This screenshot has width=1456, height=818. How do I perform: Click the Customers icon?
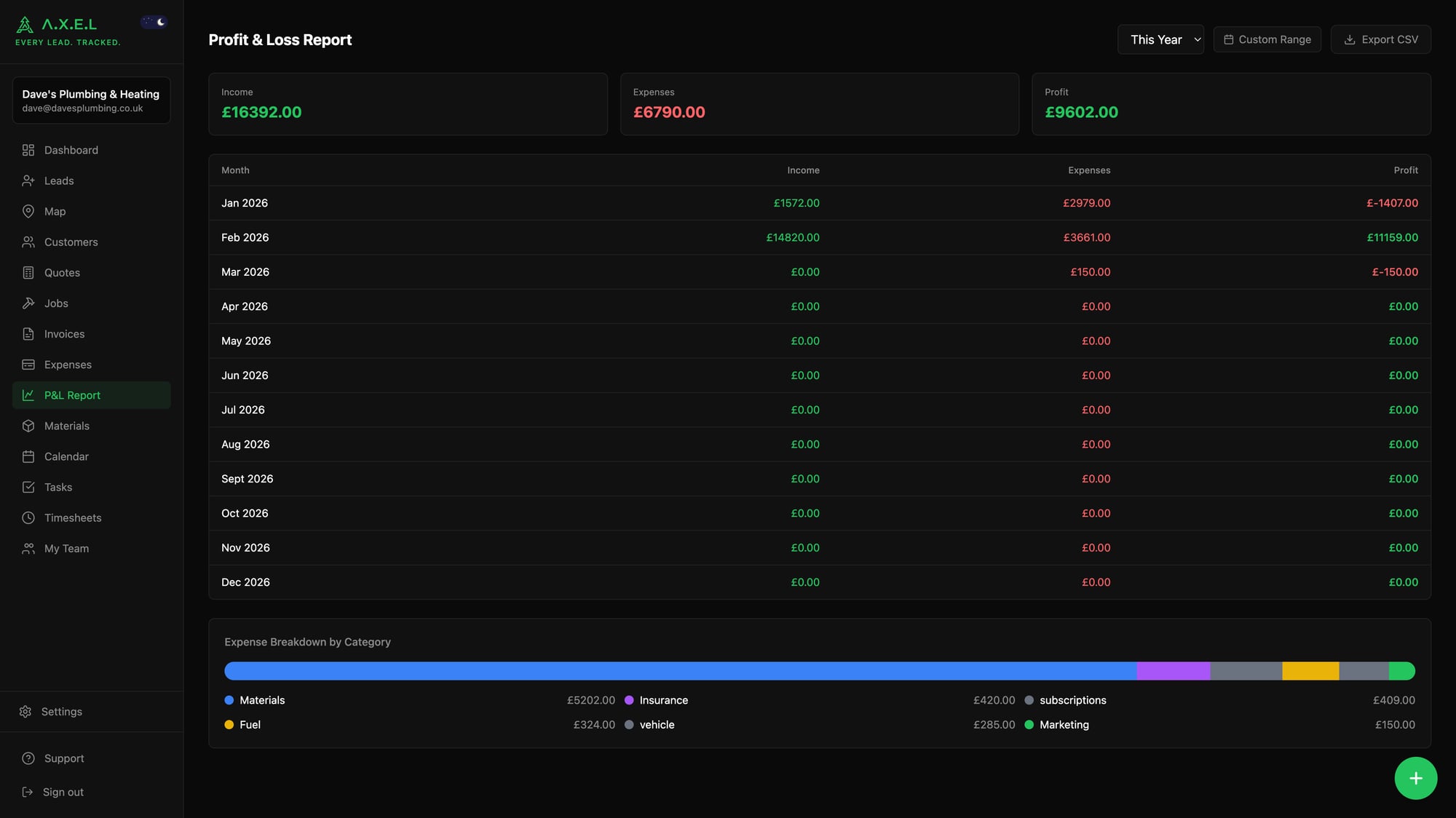pos(28,242)
